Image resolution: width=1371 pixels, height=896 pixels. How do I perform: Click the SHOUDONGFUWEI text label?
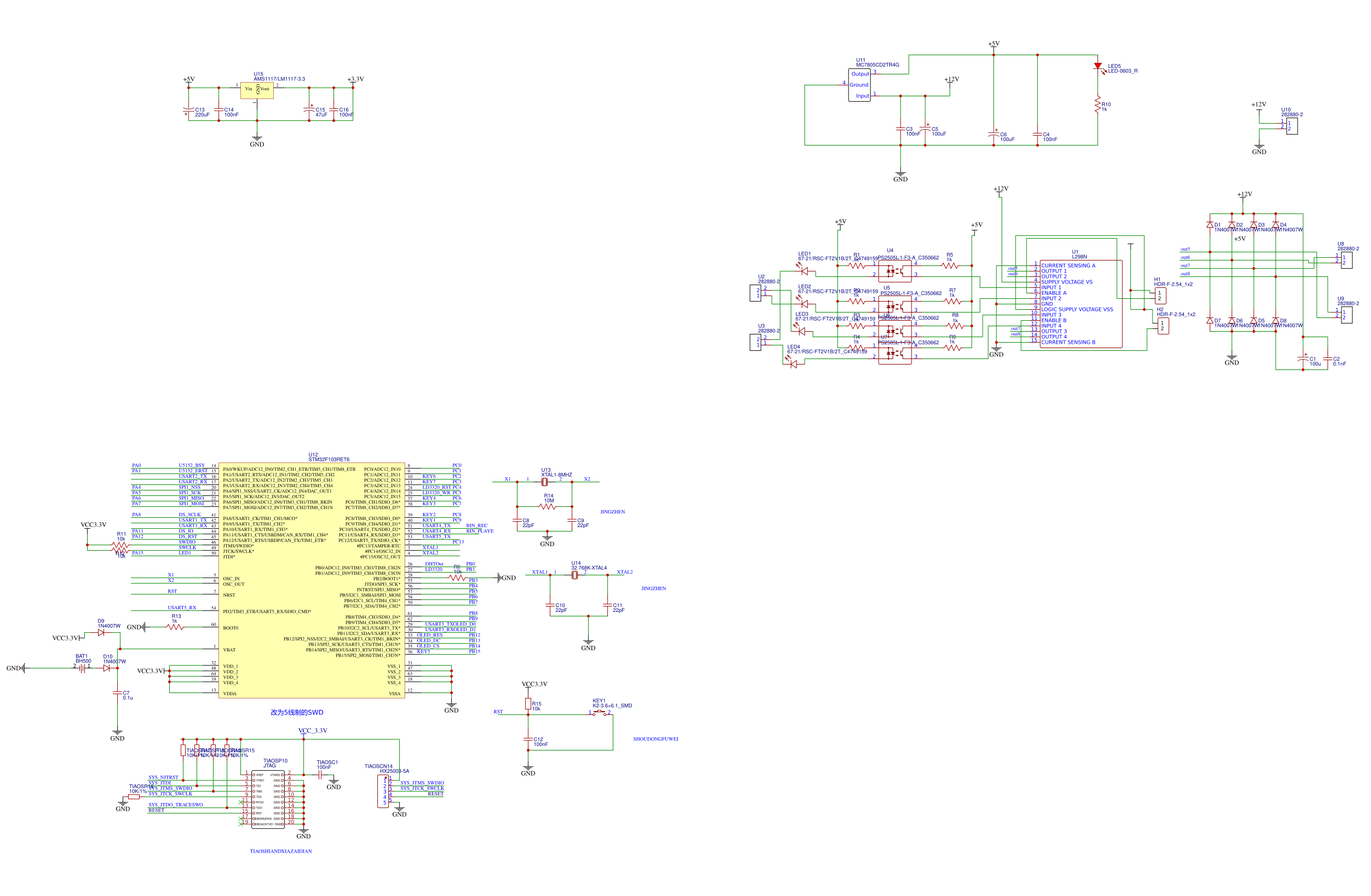655,739
